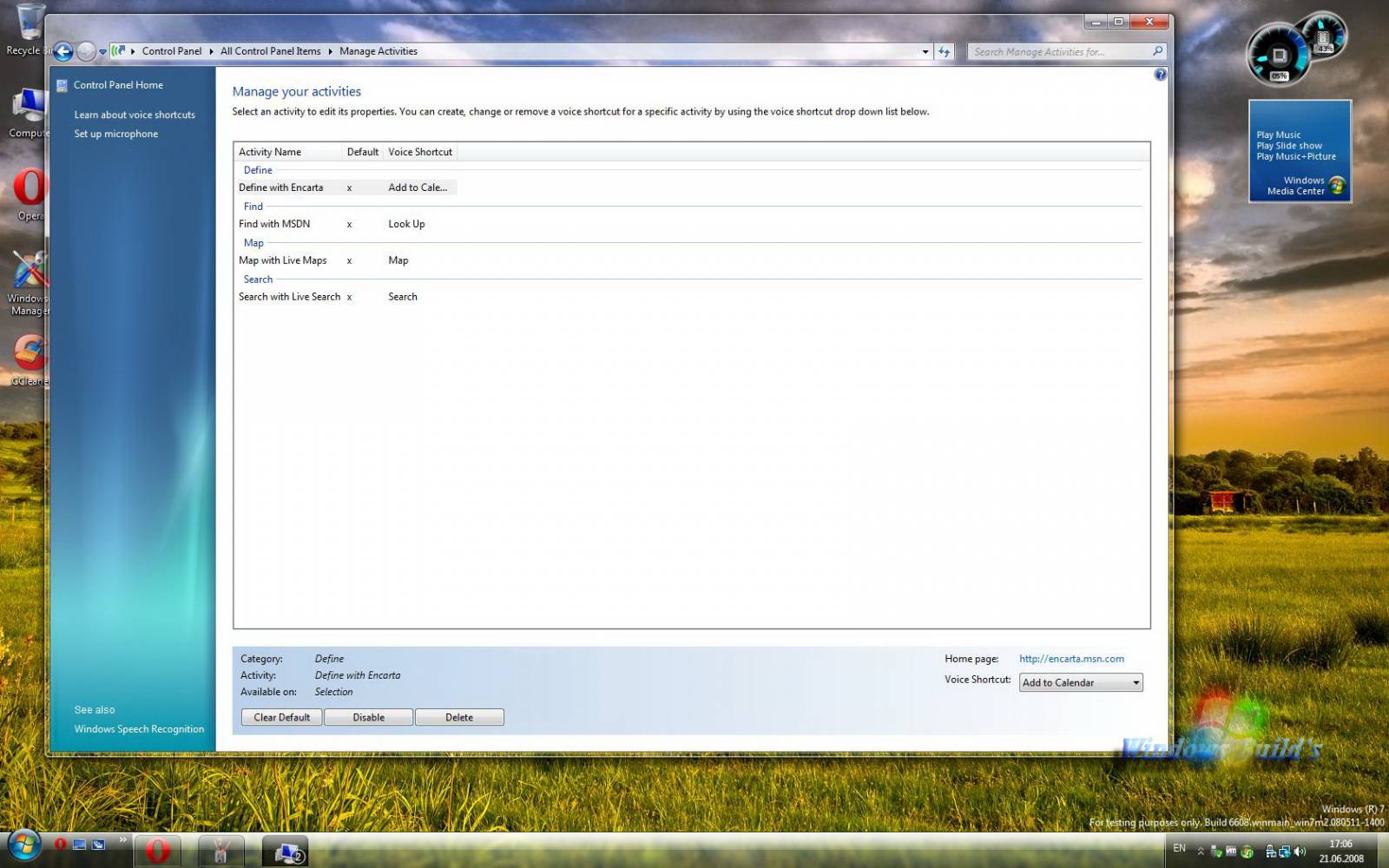This screenshot has width=1389, height=868.
Task: Open the Set up microphone link
Action: pyautogui.click(x=116, y=134)
